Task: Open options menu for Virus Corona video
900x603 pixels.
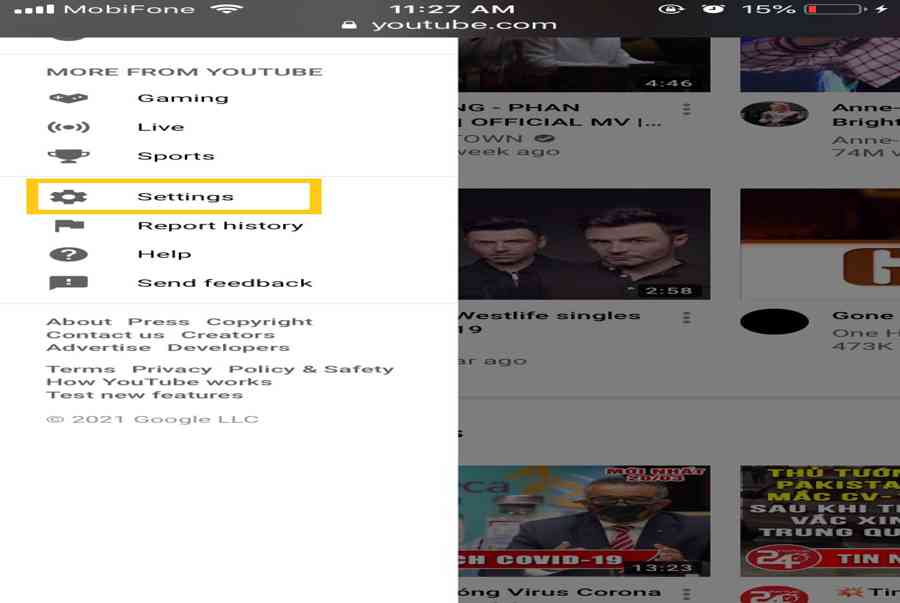Action: pyautogui.click(x=686, y=593)
